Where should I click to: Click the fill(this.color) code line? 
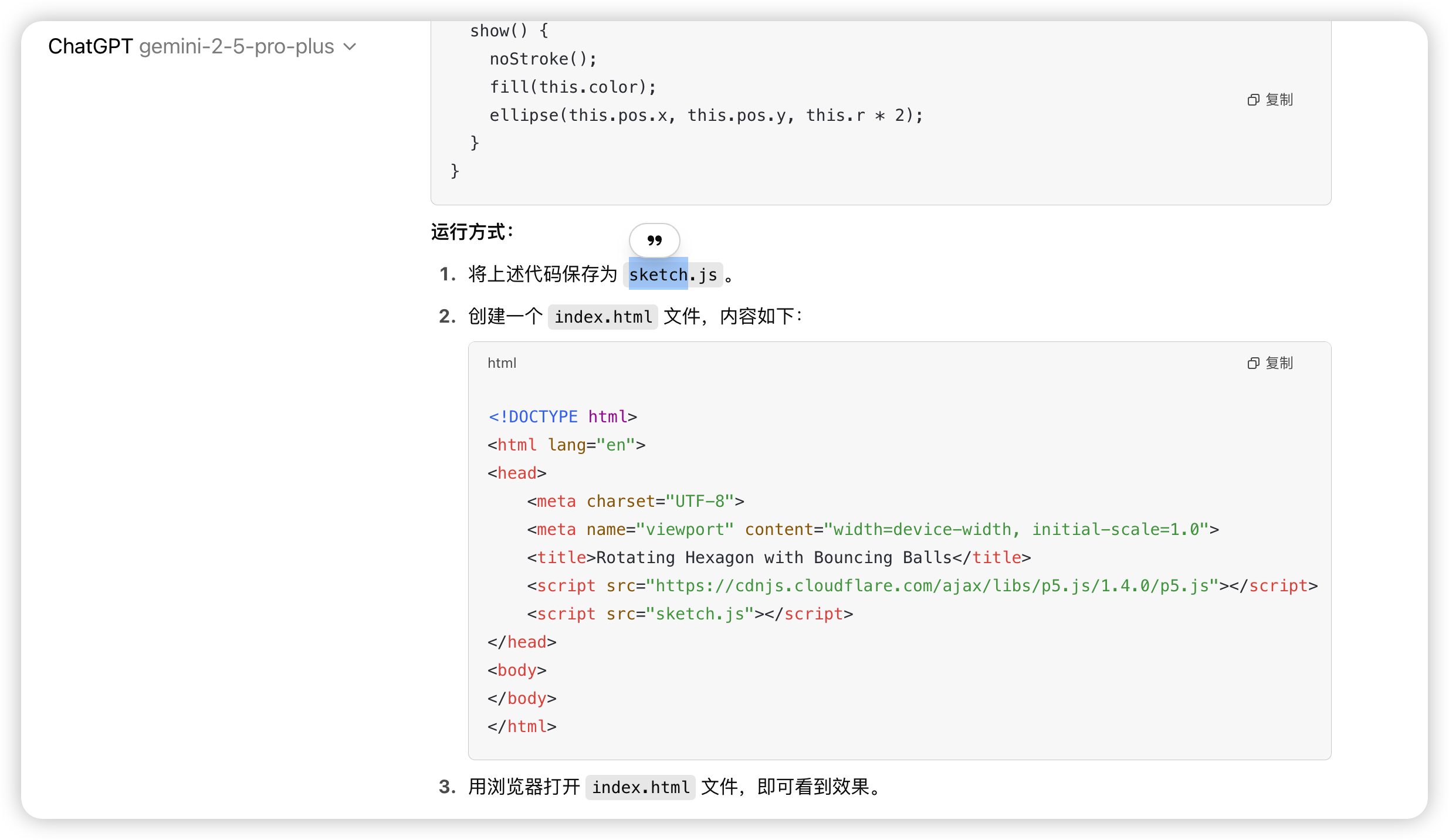573,87
